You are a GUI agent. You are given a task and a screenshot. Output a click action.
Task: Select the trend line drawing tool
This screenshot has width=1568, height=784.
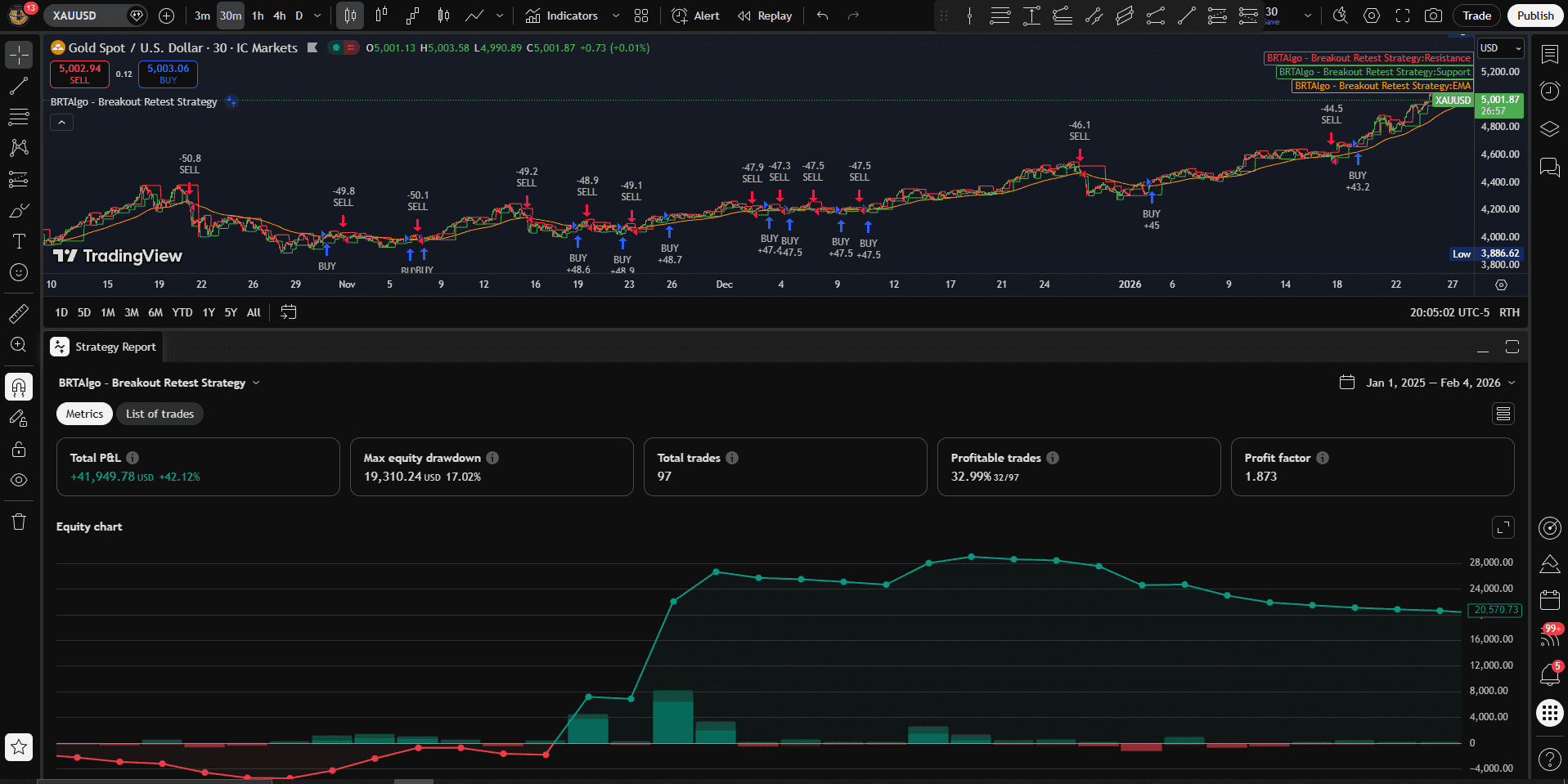(x=19, y=86)
